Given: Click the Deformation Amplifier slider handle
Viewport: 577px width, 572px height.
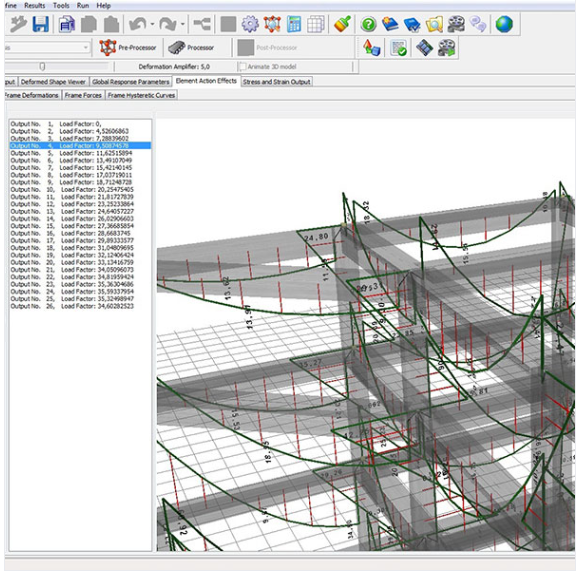Looking at the screenshot, I should (x=42, y=67).
